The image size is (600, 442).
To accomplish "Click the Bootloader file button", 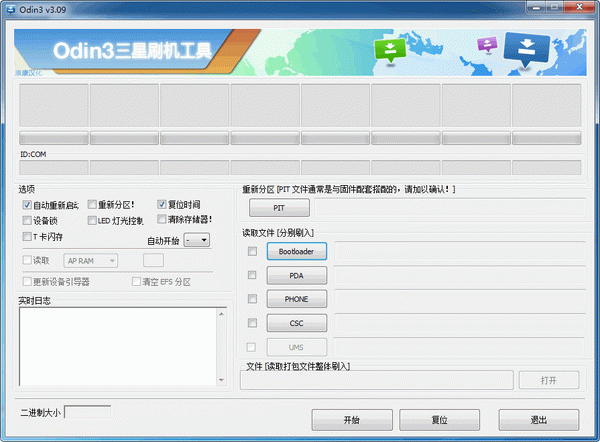I will click(297, 251).
